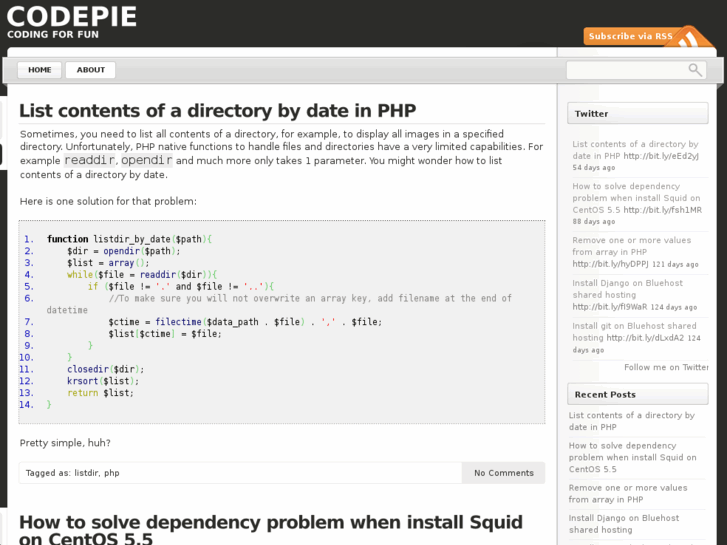This screenshot has width=727, height=545.
Task: Click the inline 'readdir' code word in paragraph
Action: [89, 160]
